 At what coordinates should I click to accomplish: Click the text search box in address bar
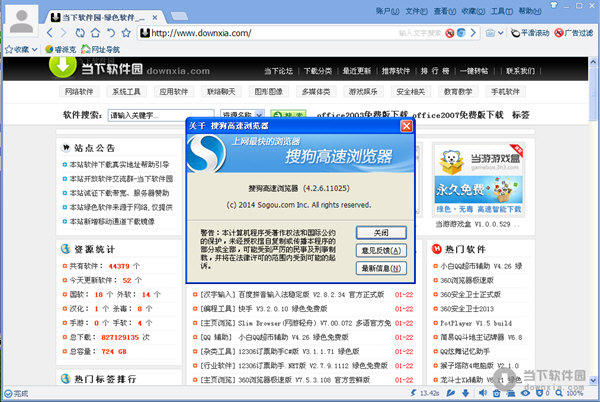coord(420,33)
